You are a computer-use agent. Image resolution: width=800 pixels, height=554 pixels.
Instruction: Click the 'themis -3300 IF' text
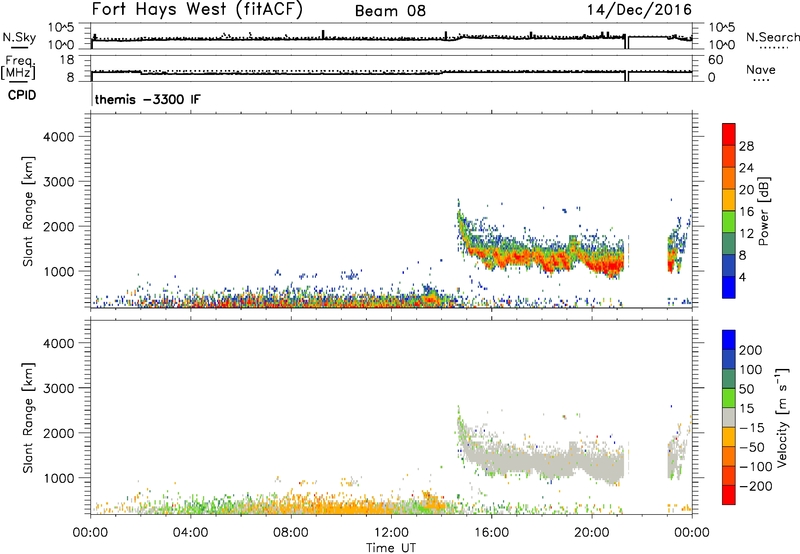pos(147,99)
